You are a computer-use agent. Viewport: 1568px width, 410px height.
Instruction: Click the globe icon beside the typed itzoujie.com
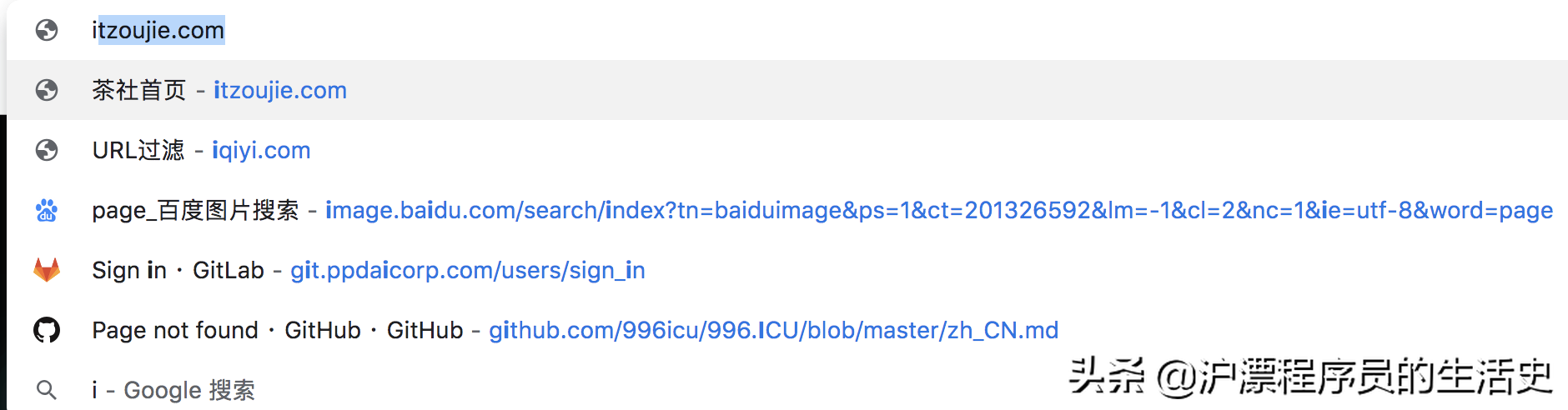coord(47,31)
